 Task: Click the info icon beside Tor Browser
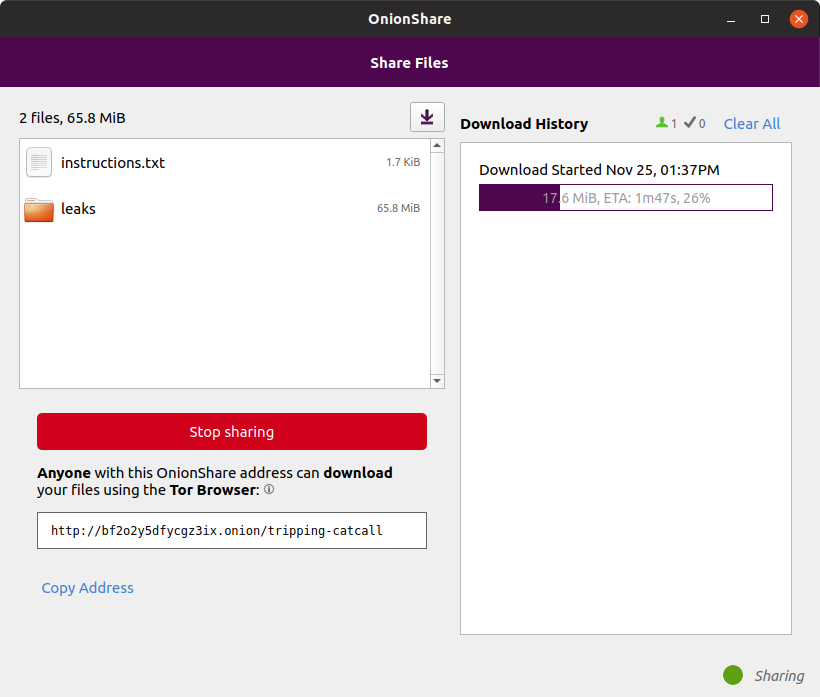click(269, 489)
